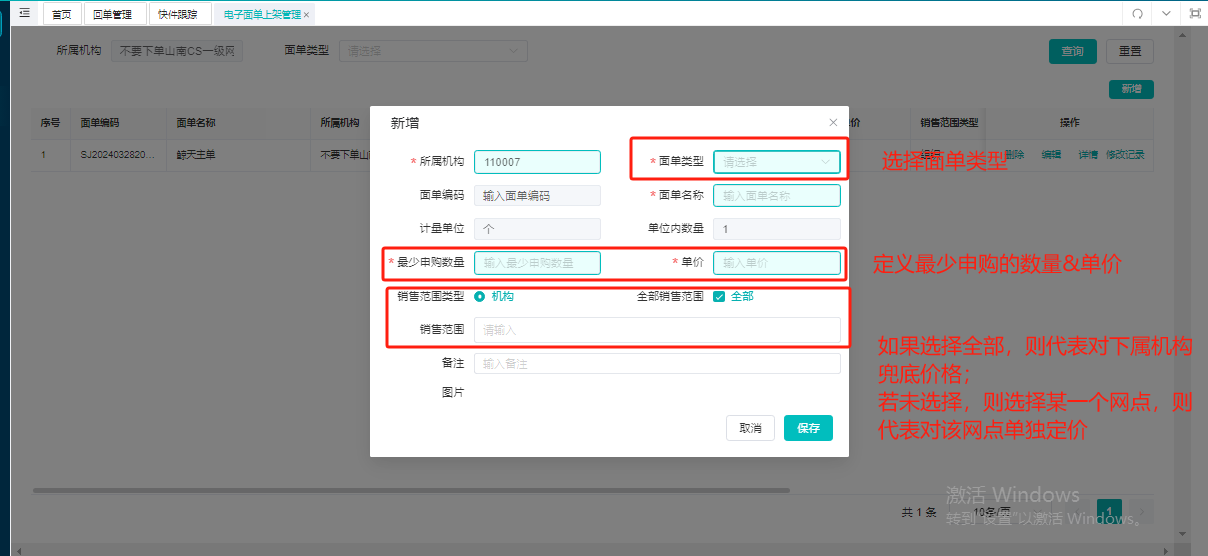
Task: Open 面单类型 dropdown in dialog
Action: point(777,161)
